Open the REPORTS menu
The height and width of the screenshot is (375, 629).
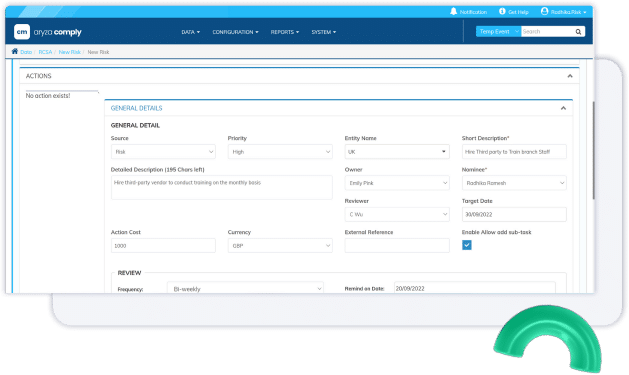click(x=285, y=32)
